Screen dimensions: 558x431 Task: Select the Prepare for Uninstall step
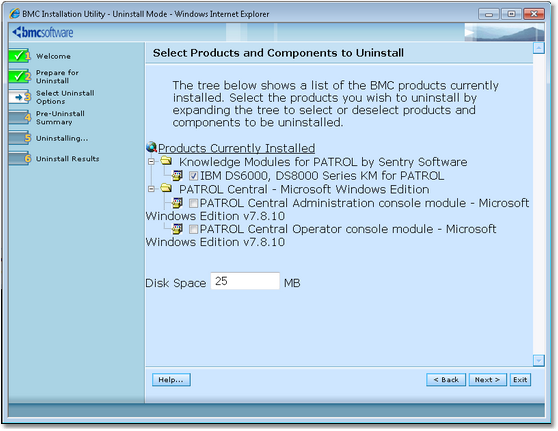[x=57, y=77]
